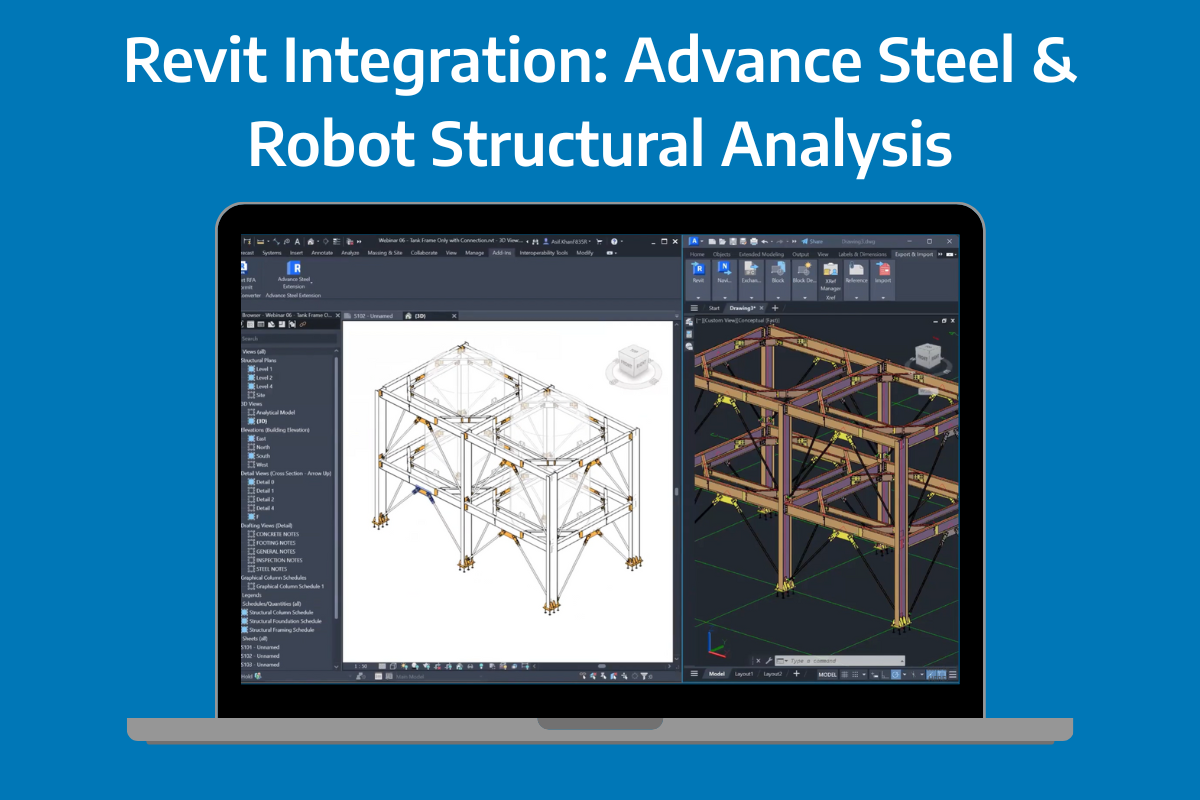Click the Revit export icon in Advance Steel
Viewport: 1200px width, 800px height.
pos(698,269)
